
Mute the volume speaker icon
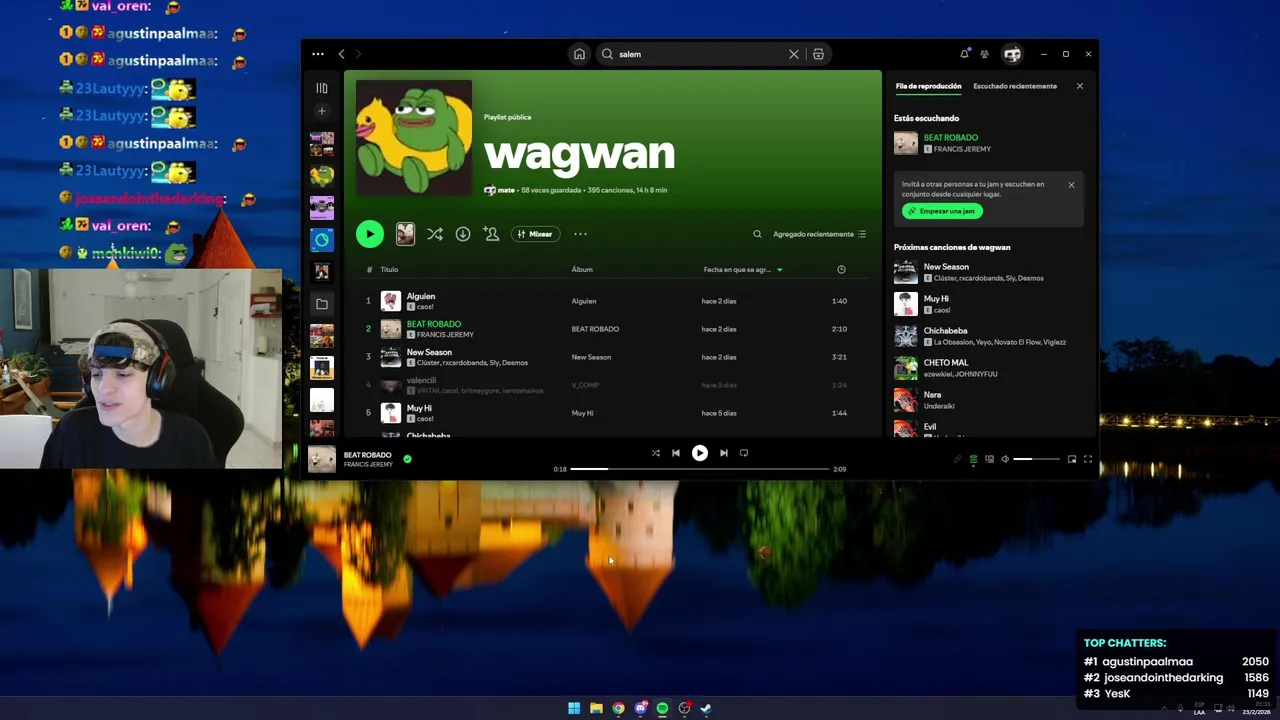click(x=1005, y=459)
